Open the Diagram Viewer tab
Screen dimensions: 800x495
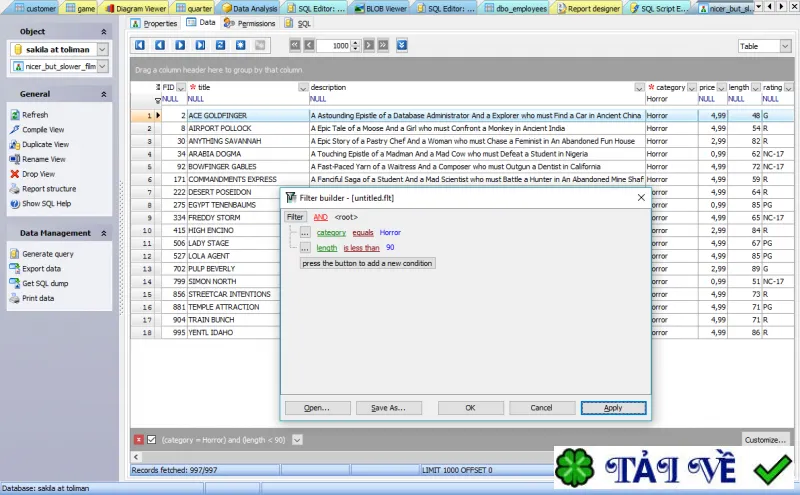click(x=136, y=8)
